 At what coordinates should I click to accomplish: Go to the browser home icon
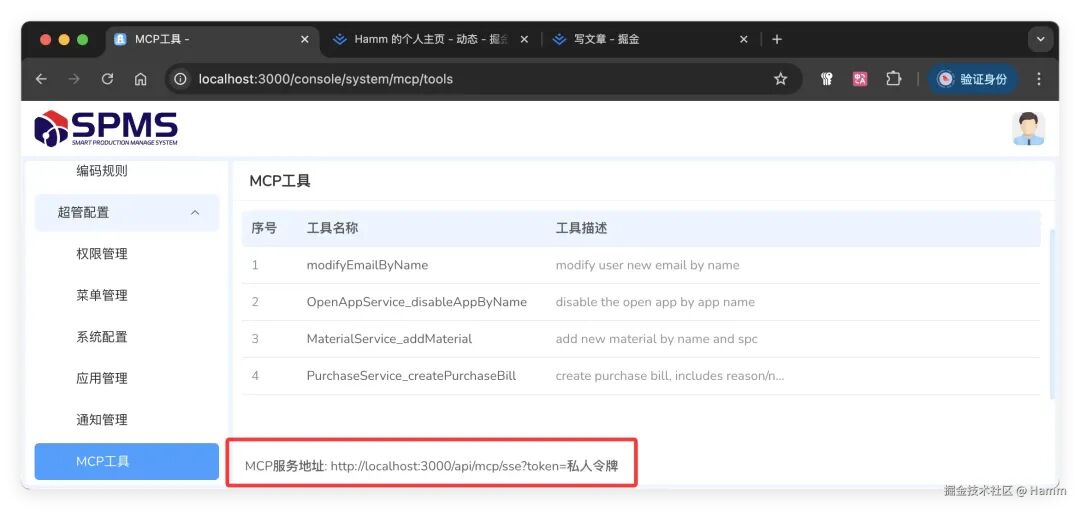(141, 79)
